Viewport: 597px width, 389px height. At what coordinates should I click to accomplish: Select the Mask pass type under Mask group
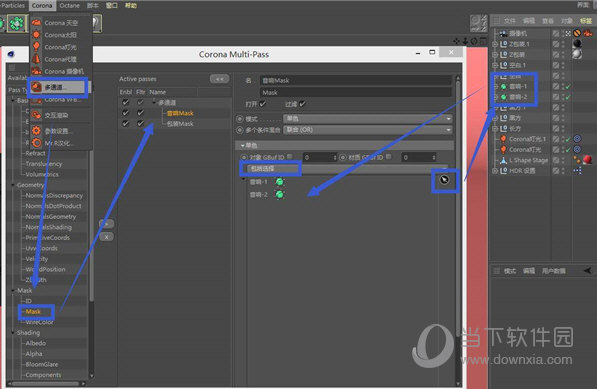(33, 311)
